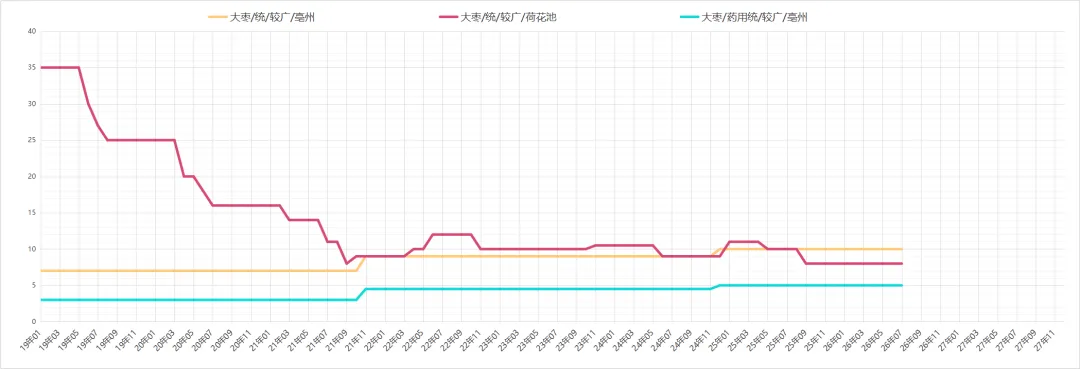Click the y-axis label 30
This screenshot has width=1080, height=374.
pyautogui.click(x=32, y=104)
